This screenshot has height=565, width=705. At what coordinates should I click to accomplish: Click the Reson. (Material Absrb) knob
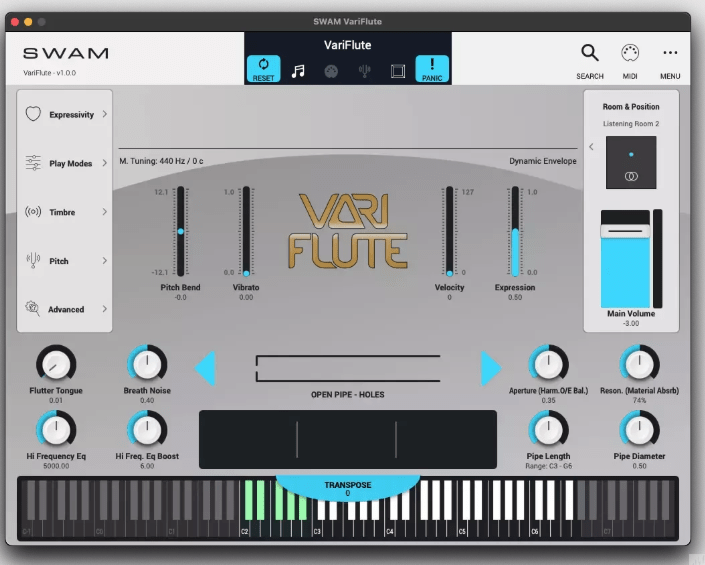click(639, 365)
